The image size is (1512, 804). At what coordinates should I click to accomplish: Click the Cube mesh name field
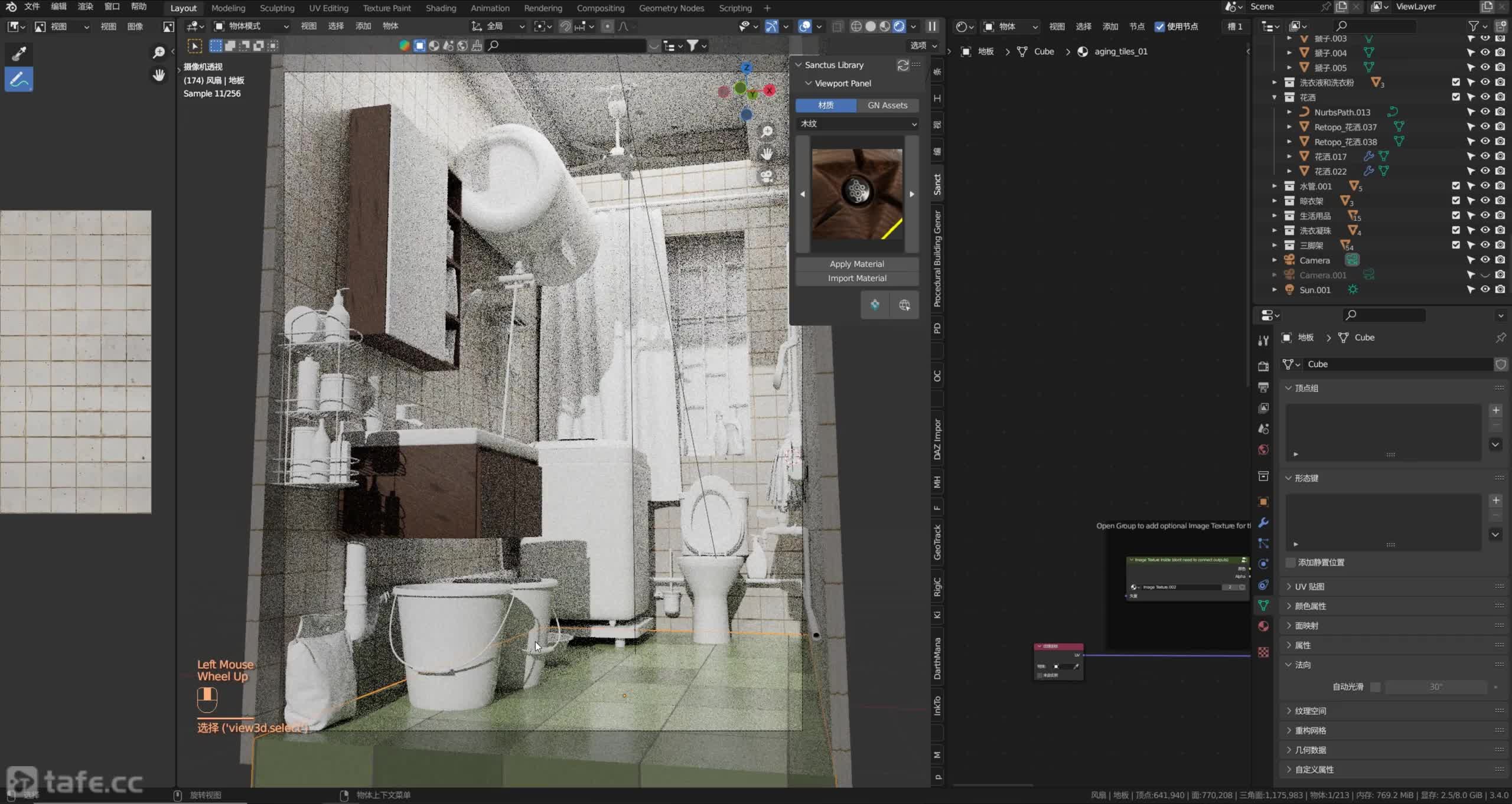tap(1397, 364)
